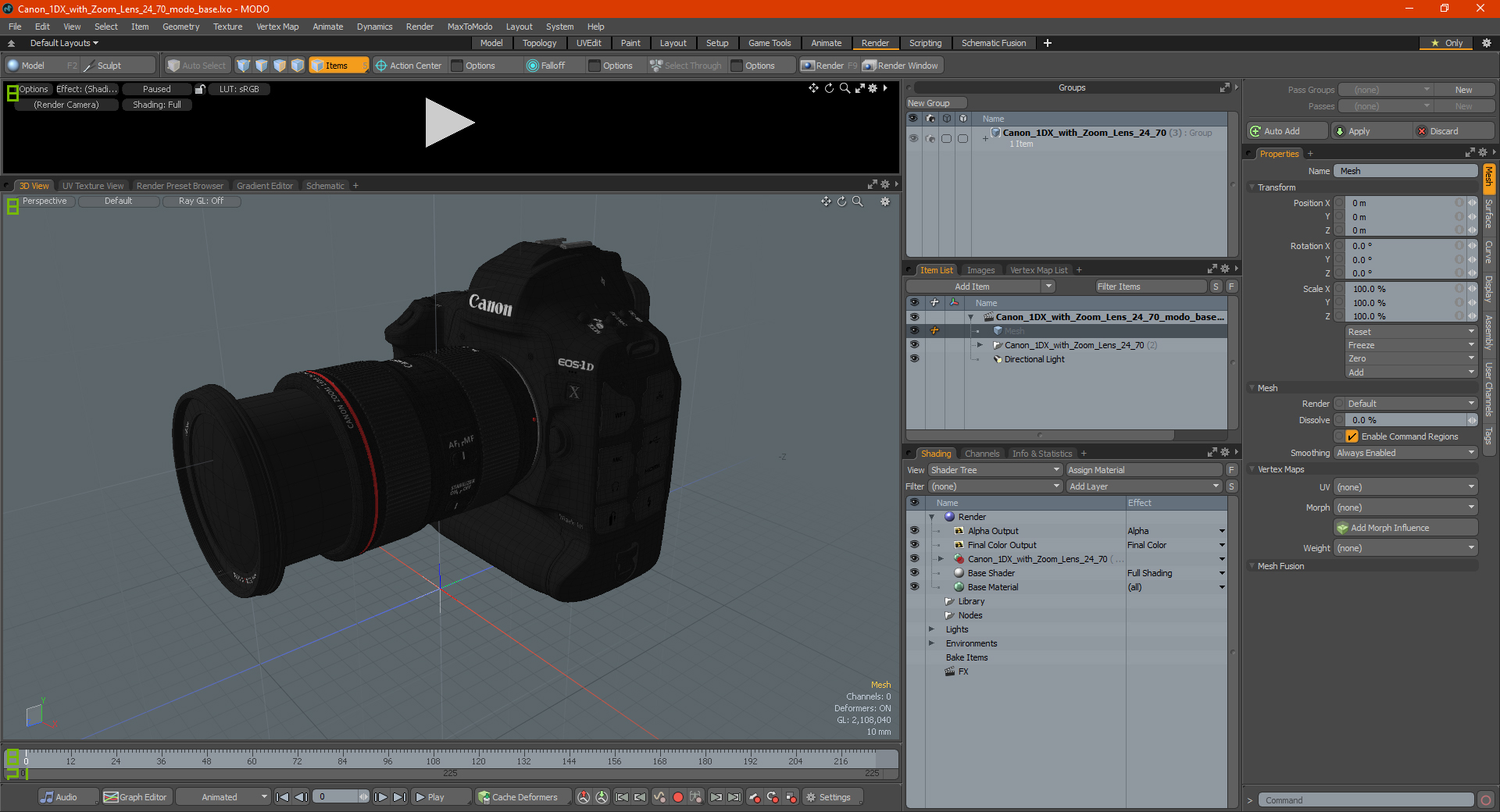This screenshot has width=1500, height=812.
Task: Toggle visibility of the Mesh item
Action: pyautogui.click(x=914, y=331)
